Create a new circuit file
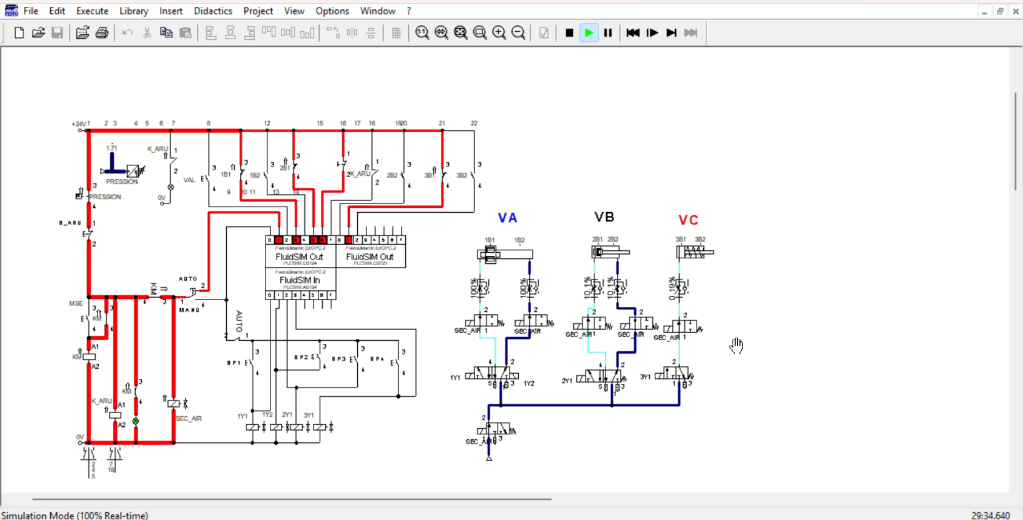Screen dimensions: 1023x520 [19, 33]
